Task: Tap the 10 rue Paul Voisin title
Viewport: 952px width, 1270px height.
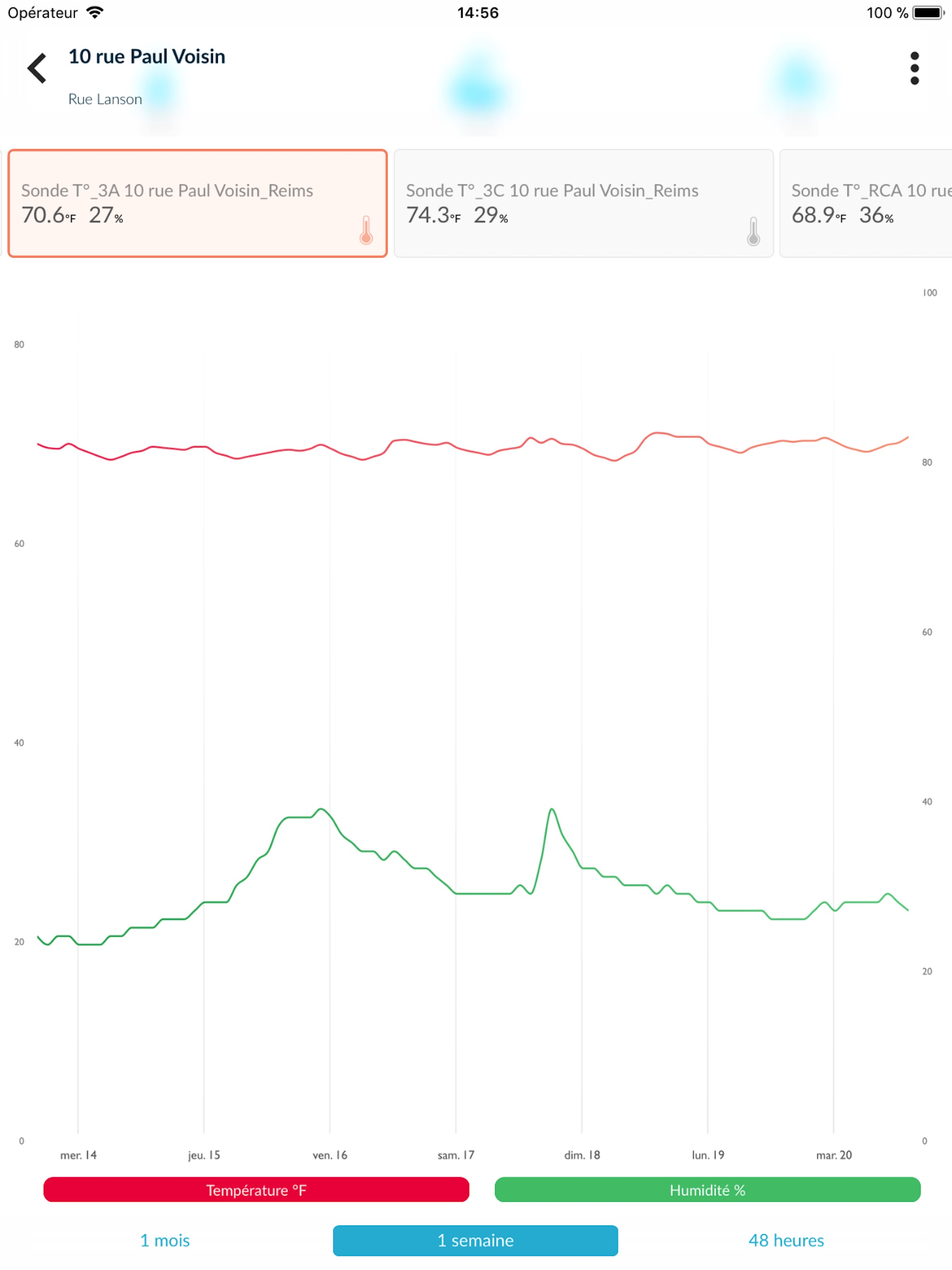Action: [x=147, y=56]
